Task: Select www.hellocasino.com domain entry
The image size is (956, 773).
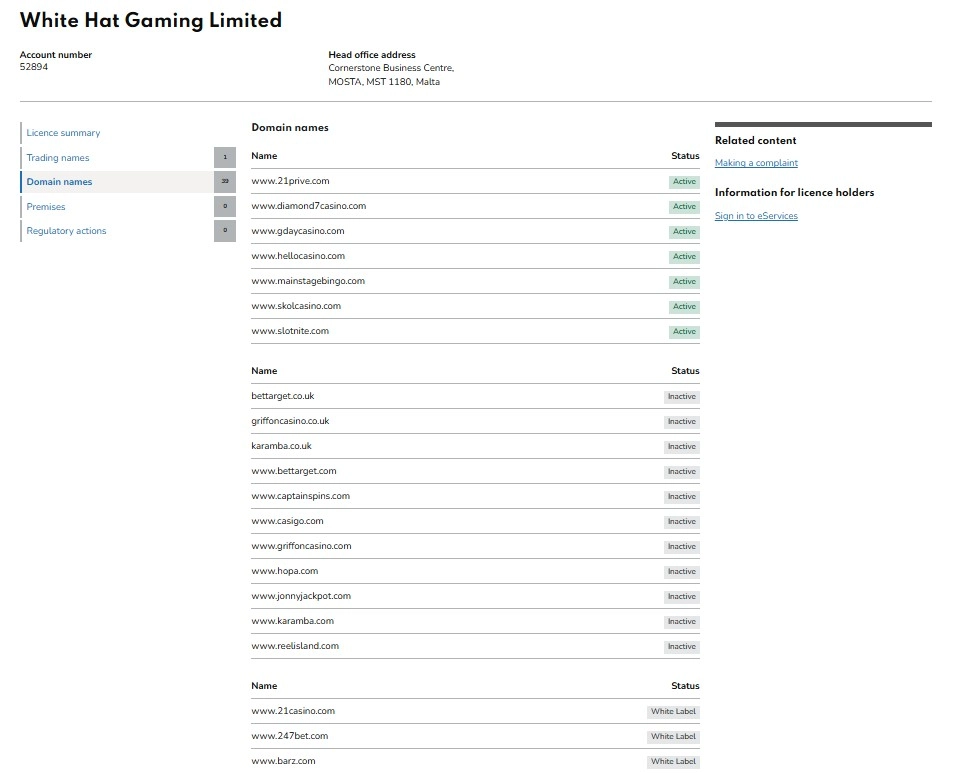Action: point(298,256)
